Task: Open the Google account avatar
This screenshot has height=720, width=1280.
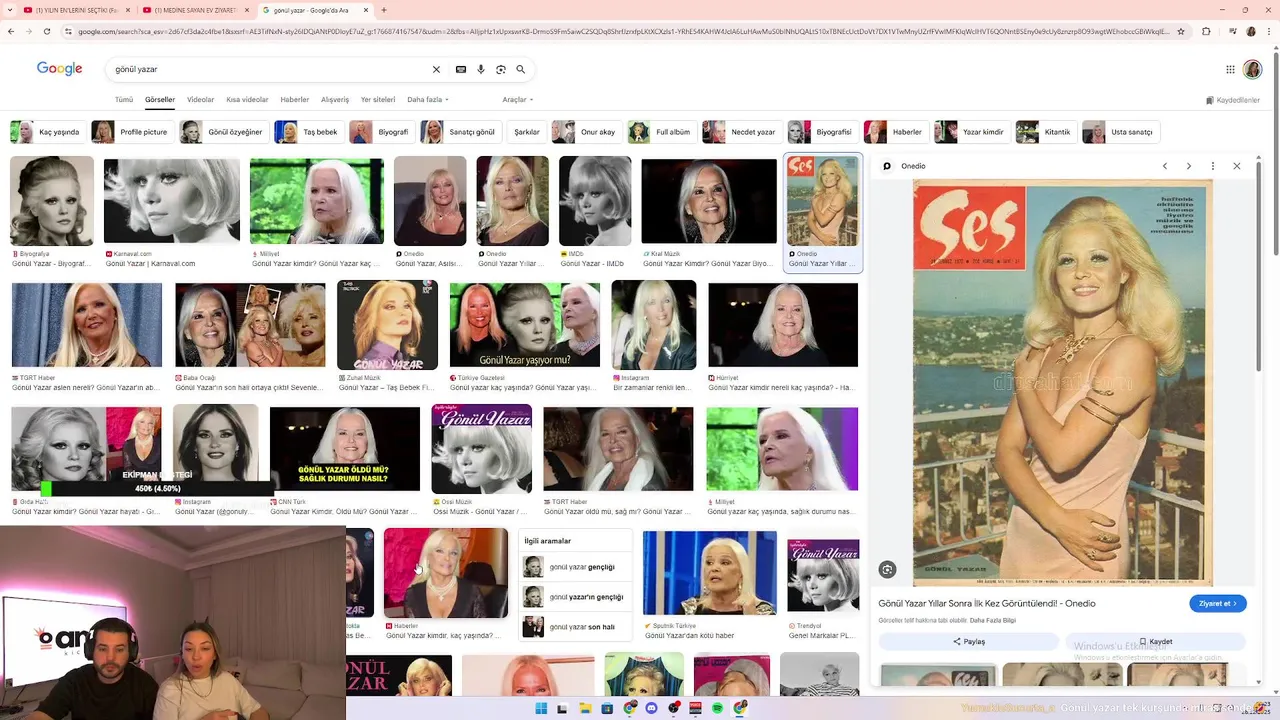Action: (1253, 69)
